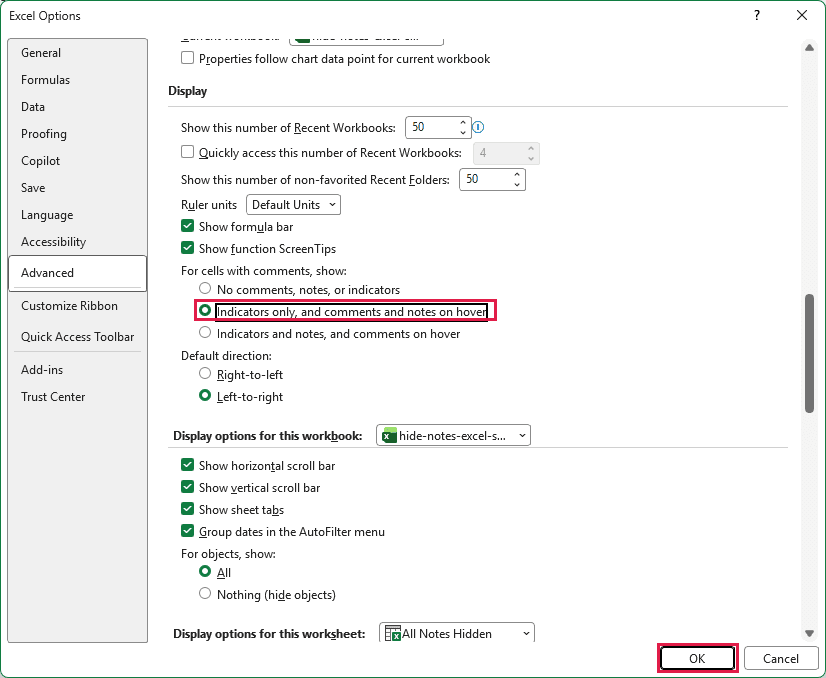
Task: Select Indicators only, comments and notes on hover
Action: point(205,311)
